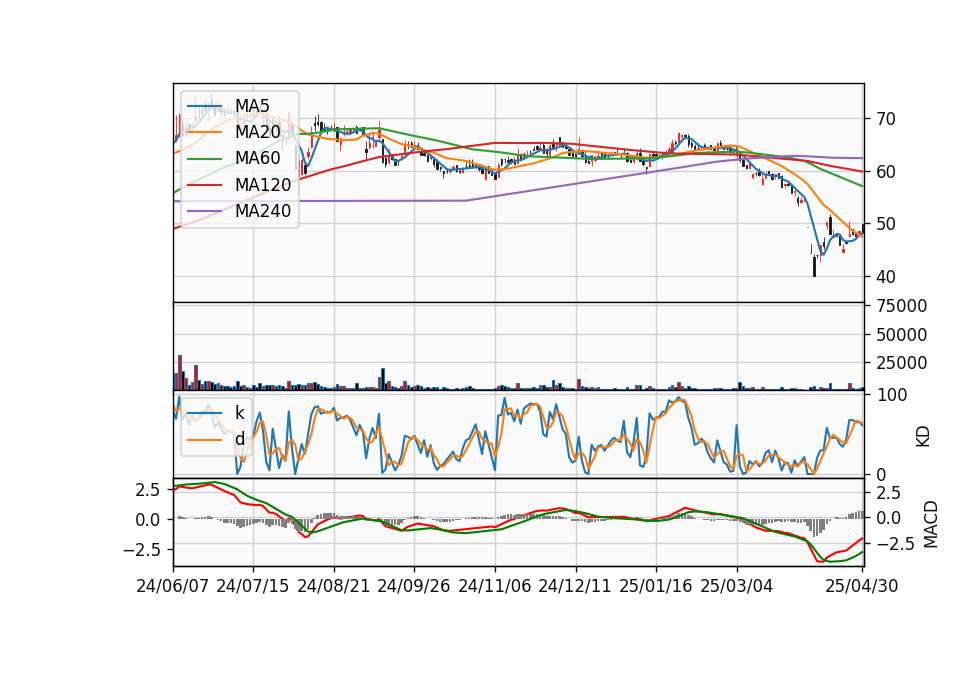Click the MA5 legend label
This screenshot has height=690, width=960.
(x=252, y=106)
